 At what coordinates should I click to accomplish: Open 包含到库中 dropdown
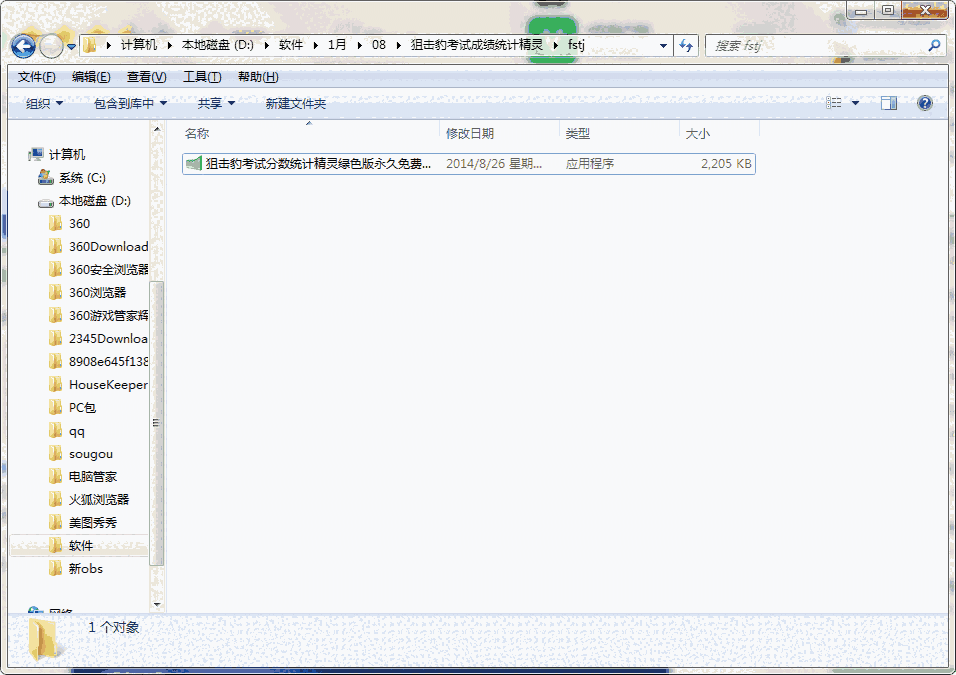coord(130,104)
